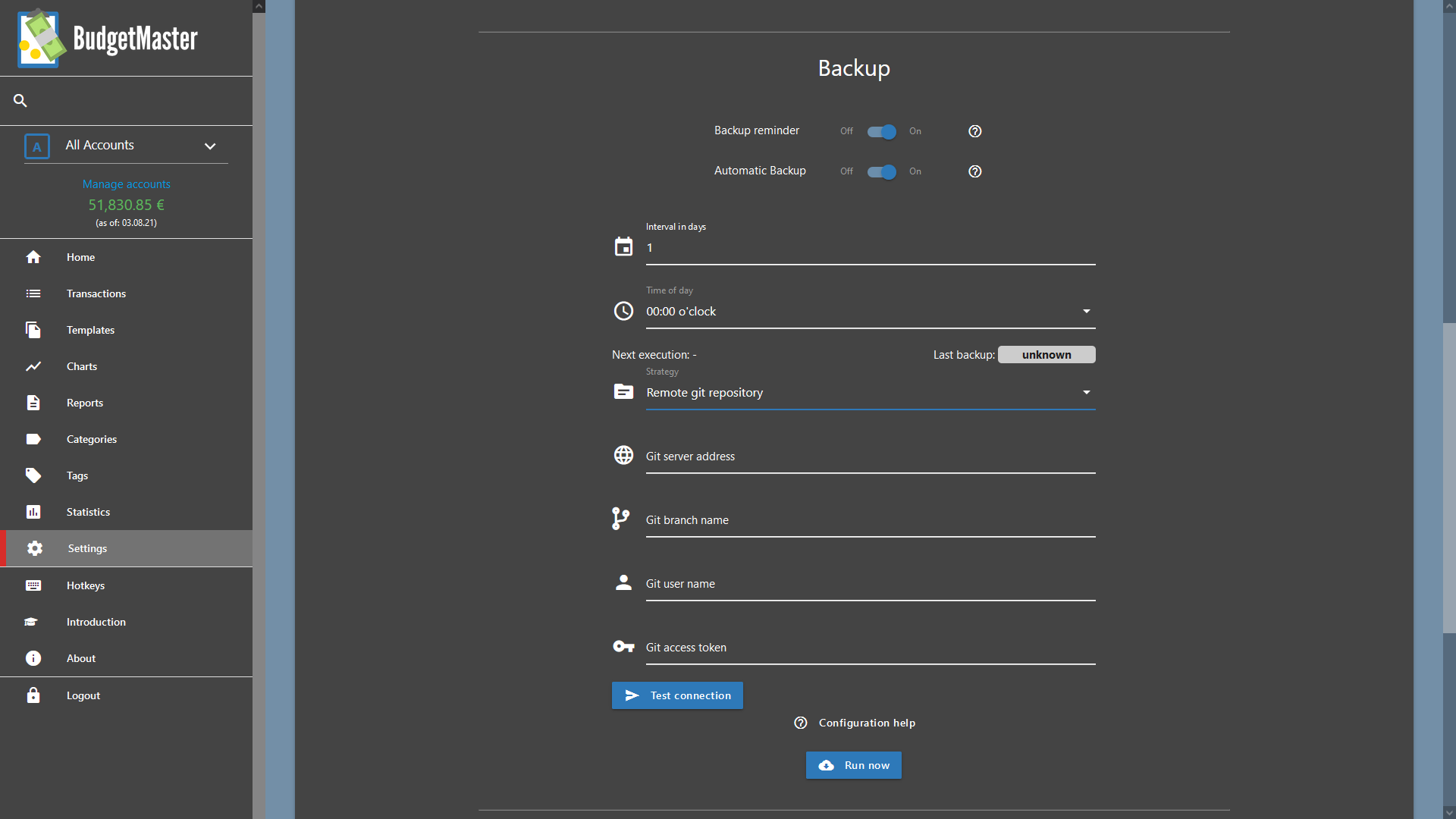Click the Hotkeys keyboard icon
The width and height of the screenshot is (1456, 819).
click(33, 585)
